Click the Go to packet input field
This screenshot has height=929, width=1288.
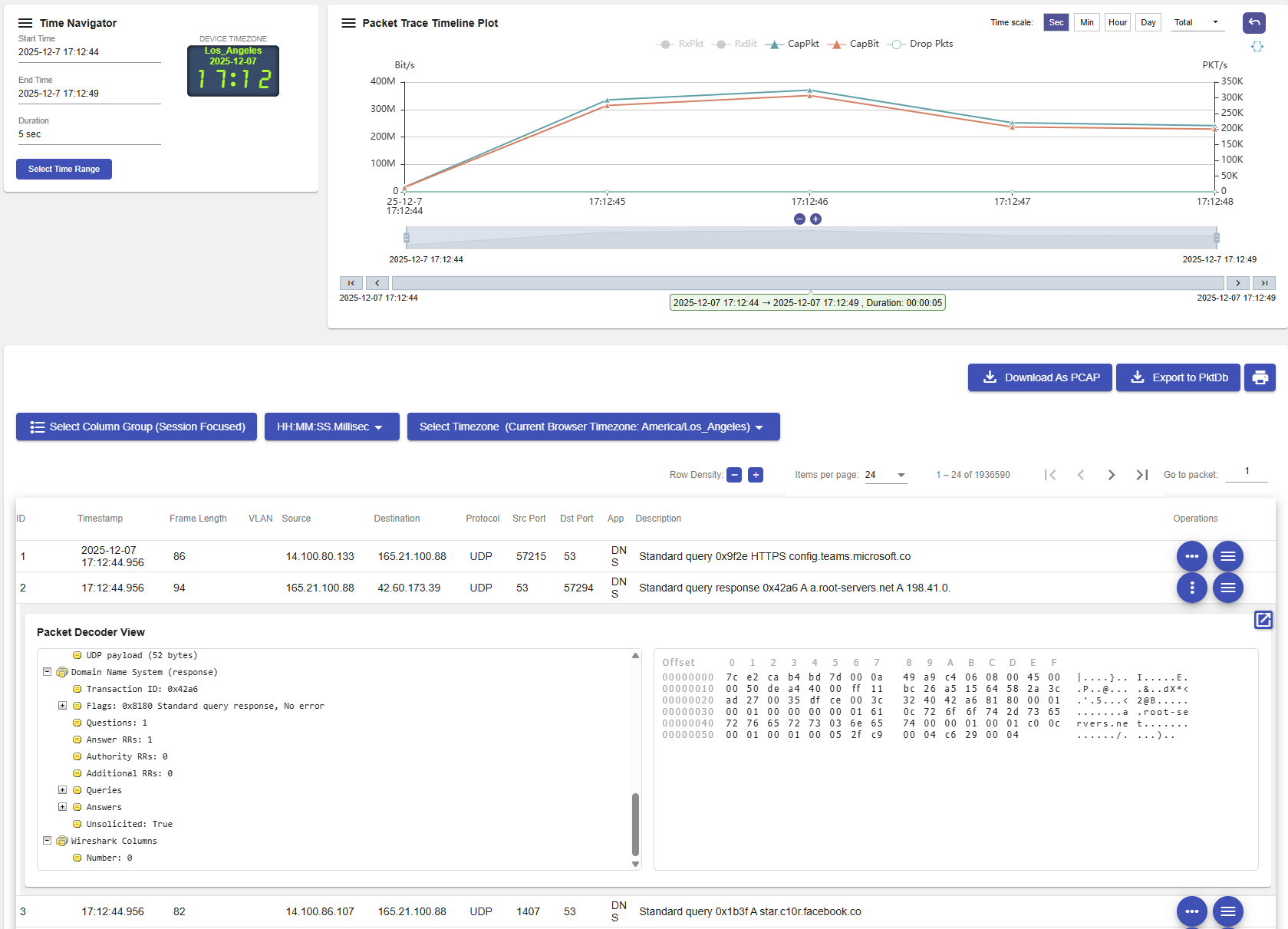(x=1247, y=473)
